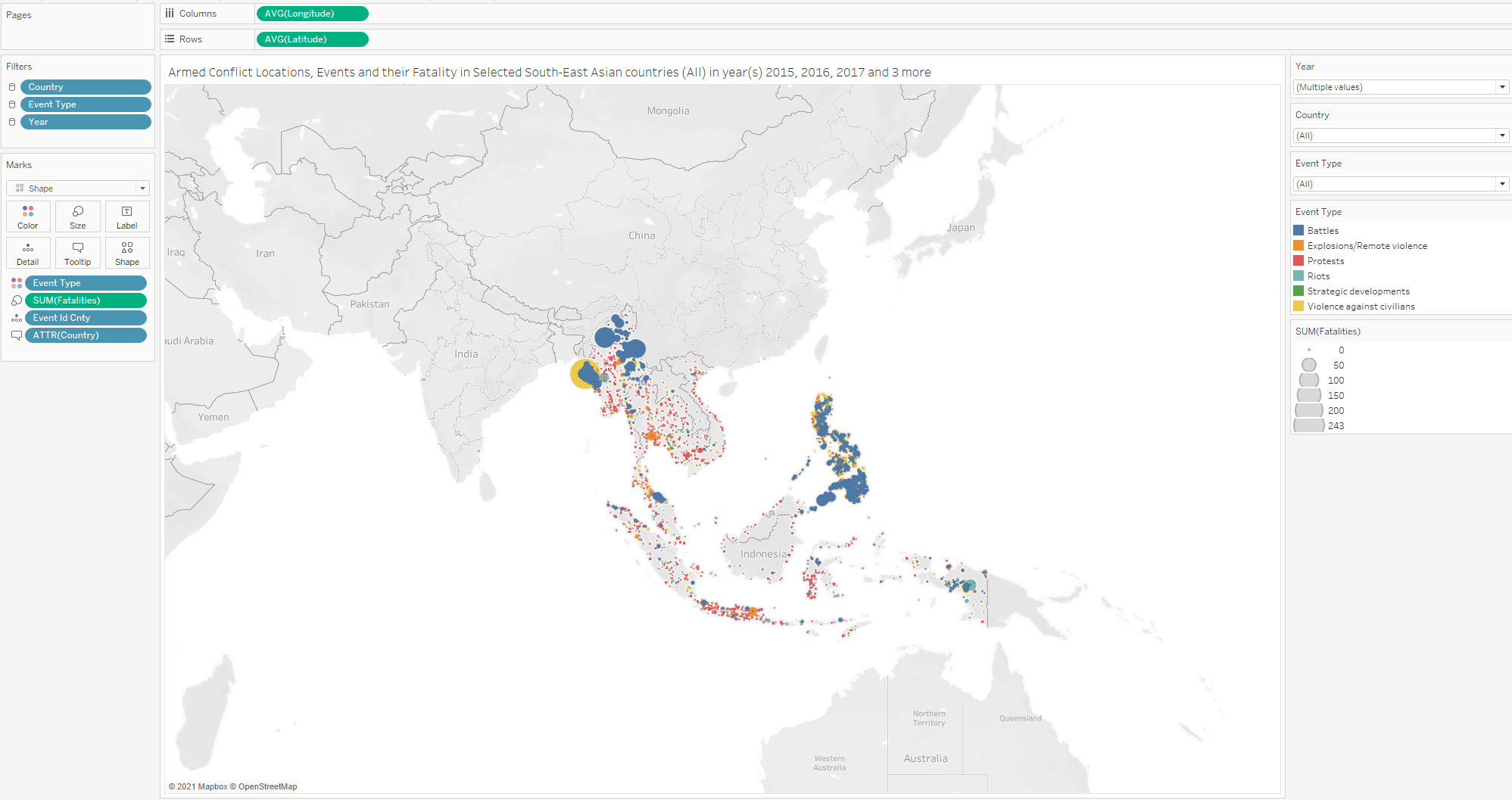Click the Tooltip marks card button
Screen dimensions: 1512x800
77,253
